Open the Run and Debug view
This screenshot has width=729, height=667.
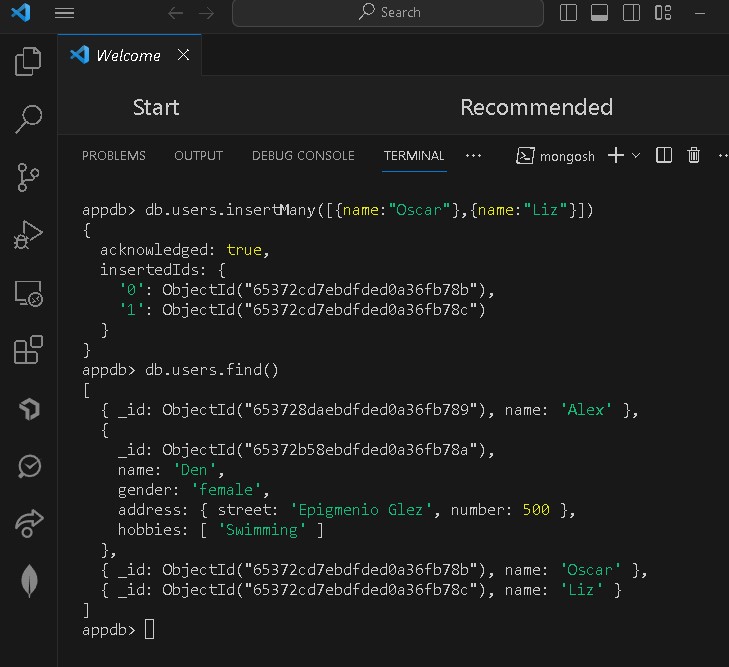click(x=28, y=235)
